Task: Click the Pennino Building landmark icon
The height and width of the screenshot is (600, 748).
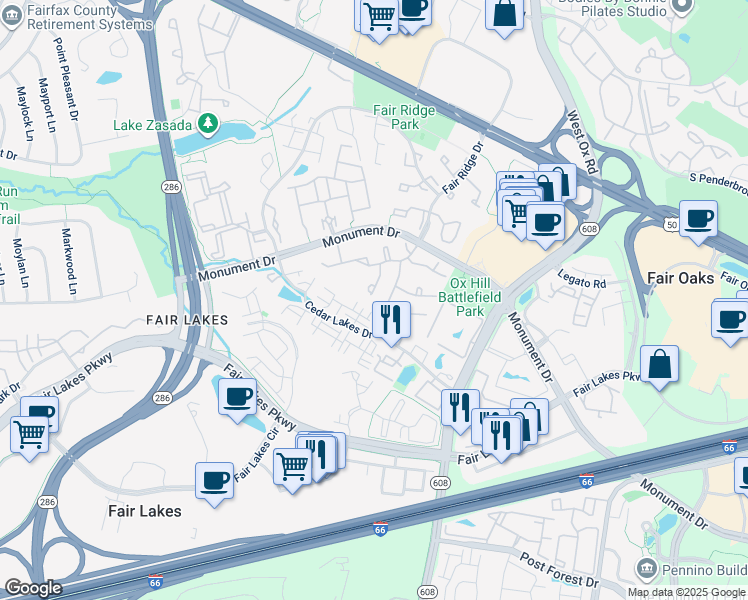Action: point(646,569)
